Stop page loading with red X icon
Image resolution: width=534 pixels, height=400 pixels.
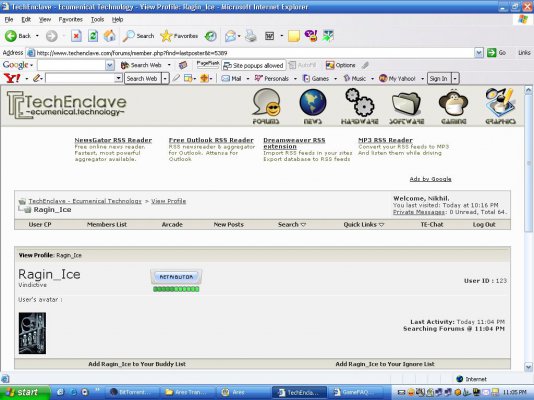[x=76, y=35]
